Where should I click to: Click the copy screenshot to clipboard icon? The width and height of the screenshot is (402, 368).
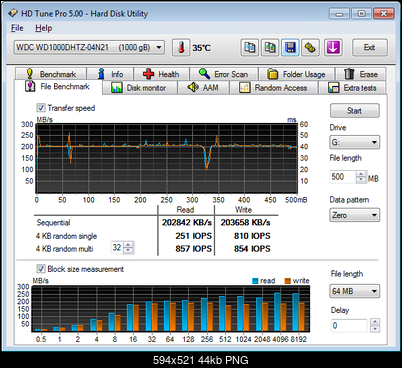point(270,48)
